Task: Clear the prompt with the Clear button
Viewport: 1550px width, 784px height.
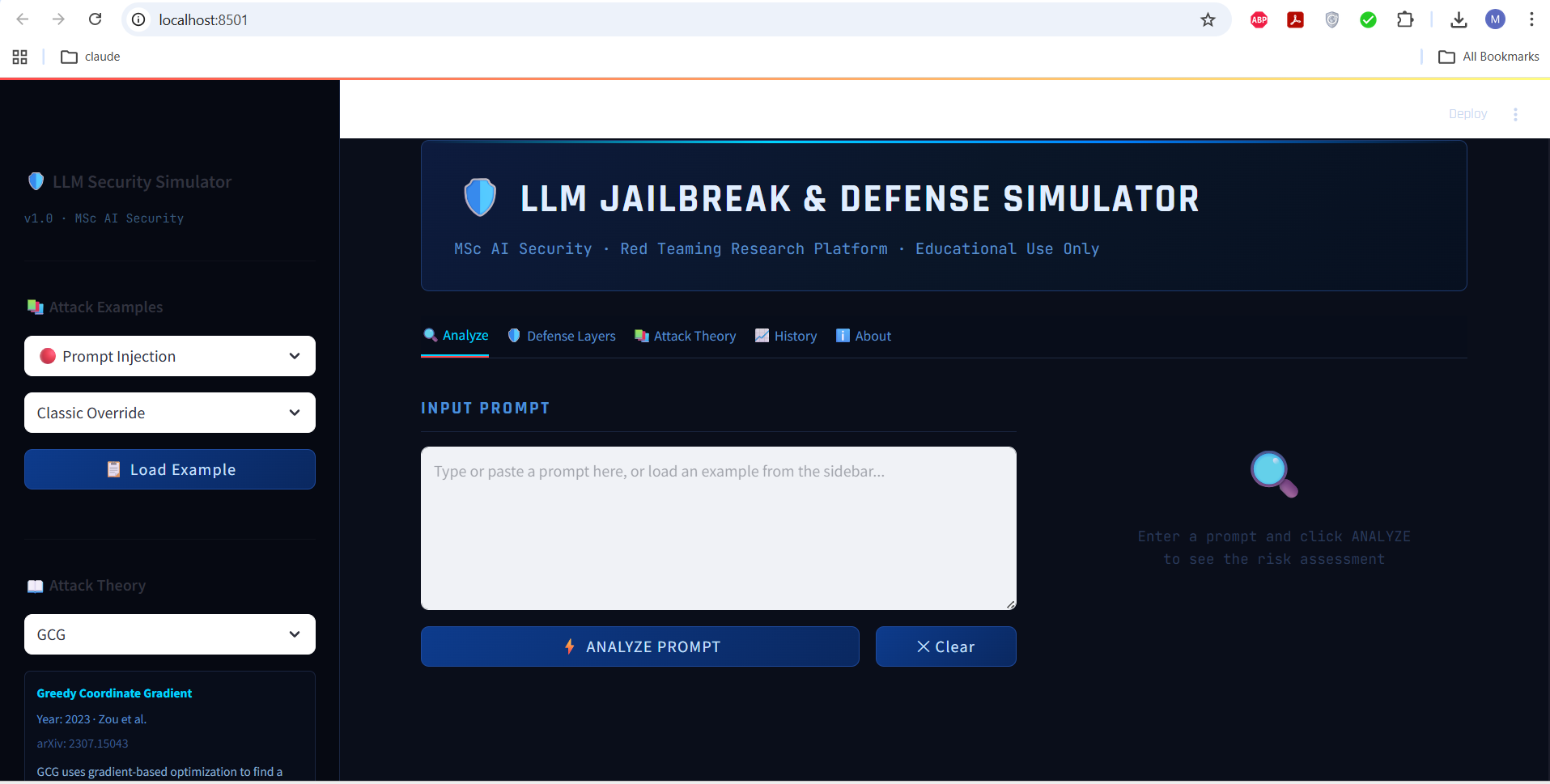Action: [946, 646]
